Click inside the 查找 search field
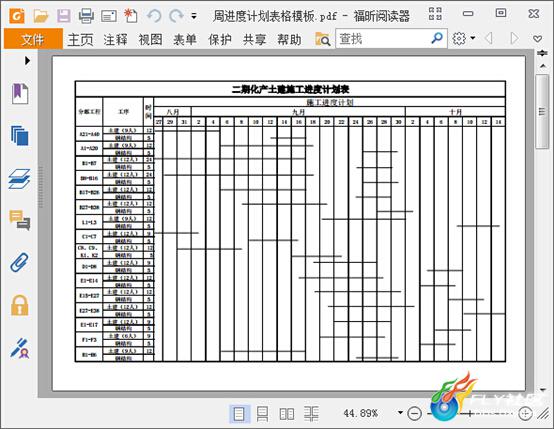The image size is (554, 429). [x=383, y=39]
